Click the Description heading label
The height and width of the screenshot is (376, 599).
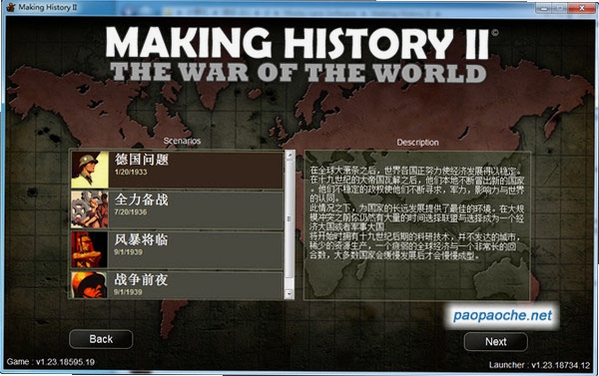(418, 143)
